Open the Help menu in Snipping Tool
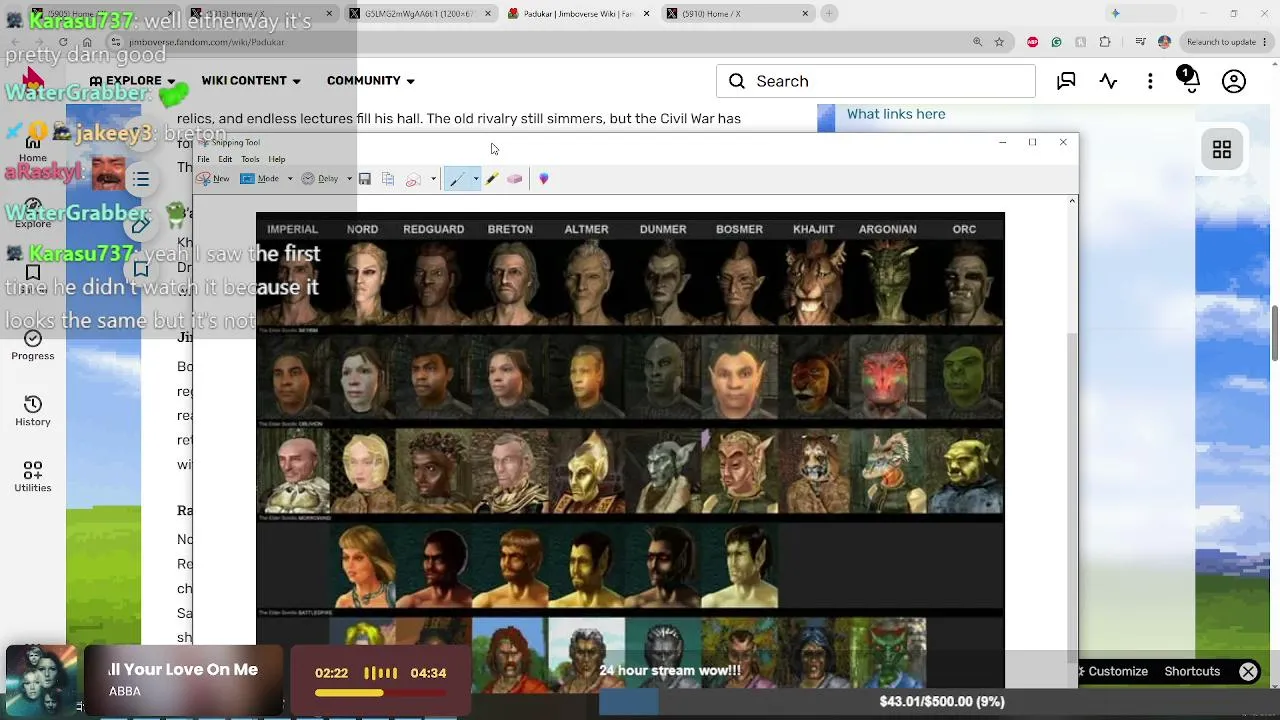The image size is (1280, 720). click(277, 160)
